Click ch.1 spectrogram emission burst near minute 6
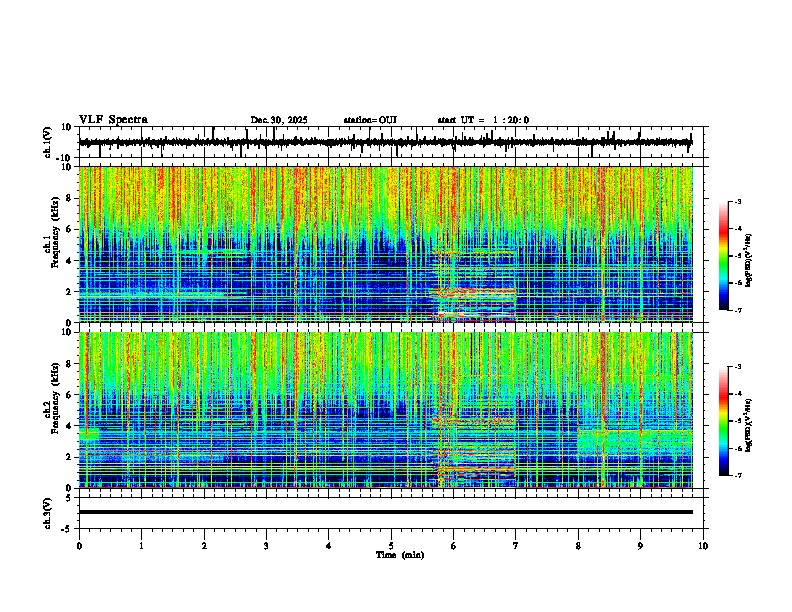Viewport: 792px width, 612px height. (x=475, y=286)
